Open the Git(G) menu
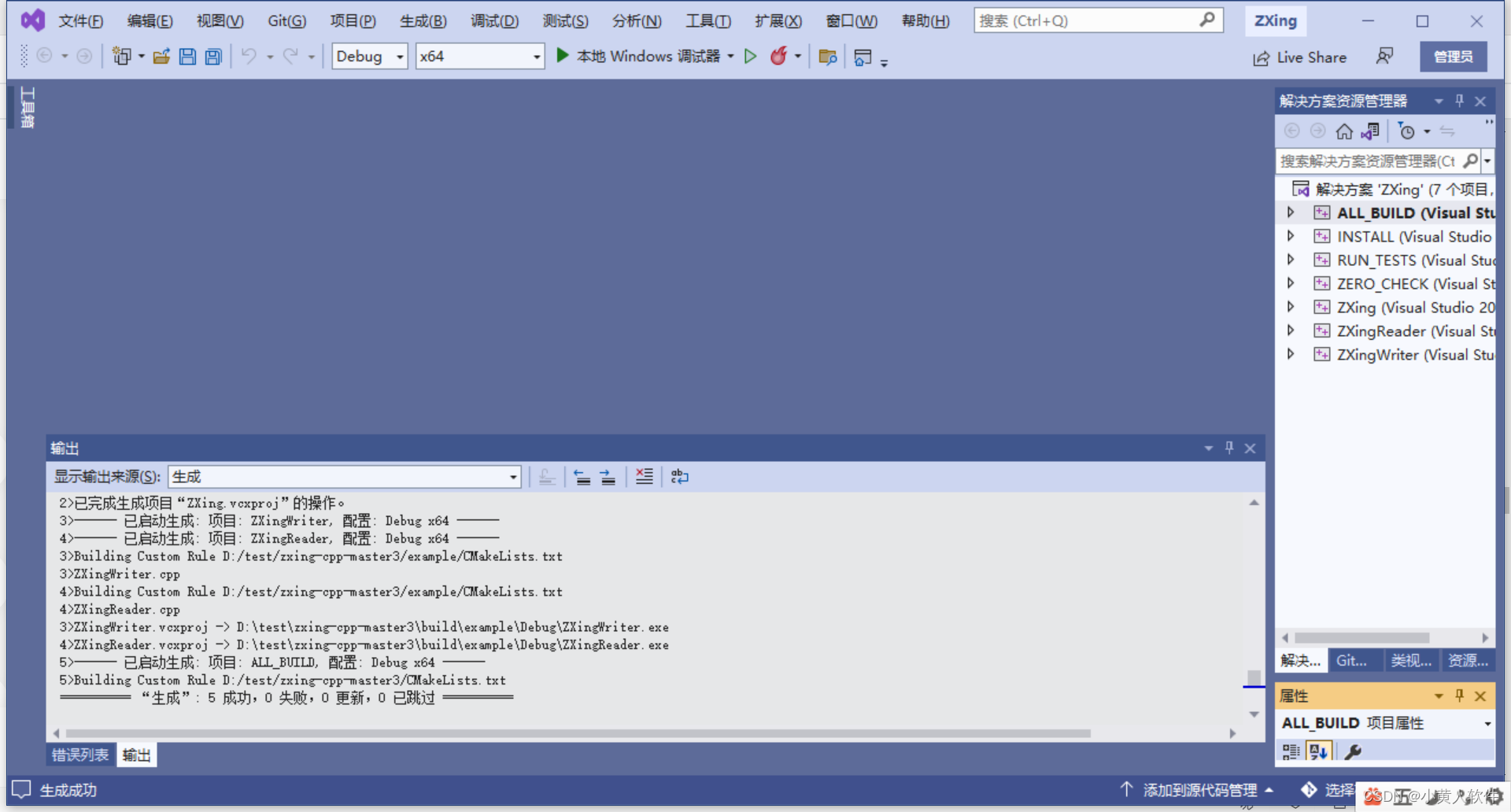Screen dimensions: 1511x812 point(286,21)
